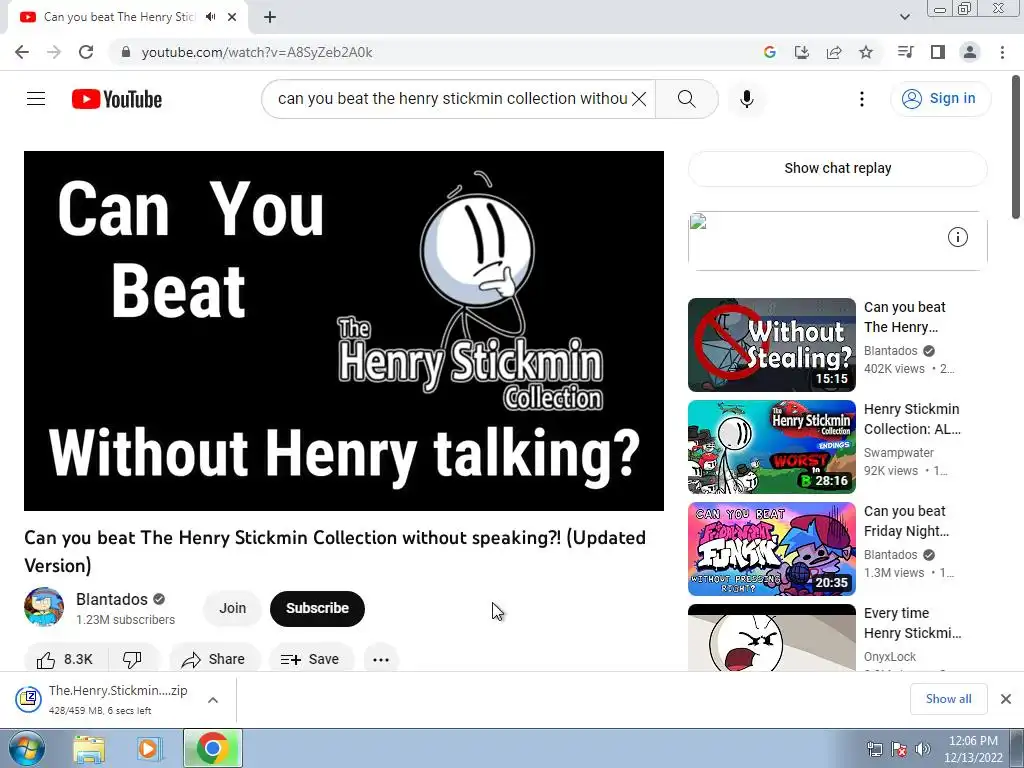
Task: Close the YouTube tab
Action: pos(232,17)
